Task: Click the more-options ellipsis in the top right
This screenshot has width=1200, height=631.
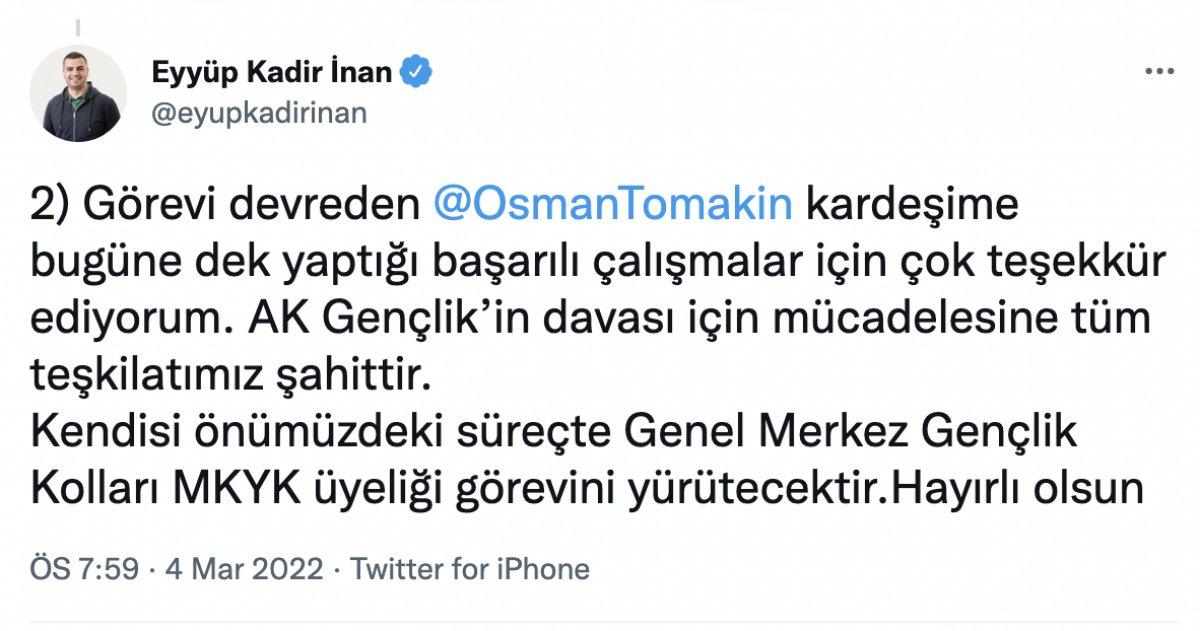Action: pos(1160,68)
